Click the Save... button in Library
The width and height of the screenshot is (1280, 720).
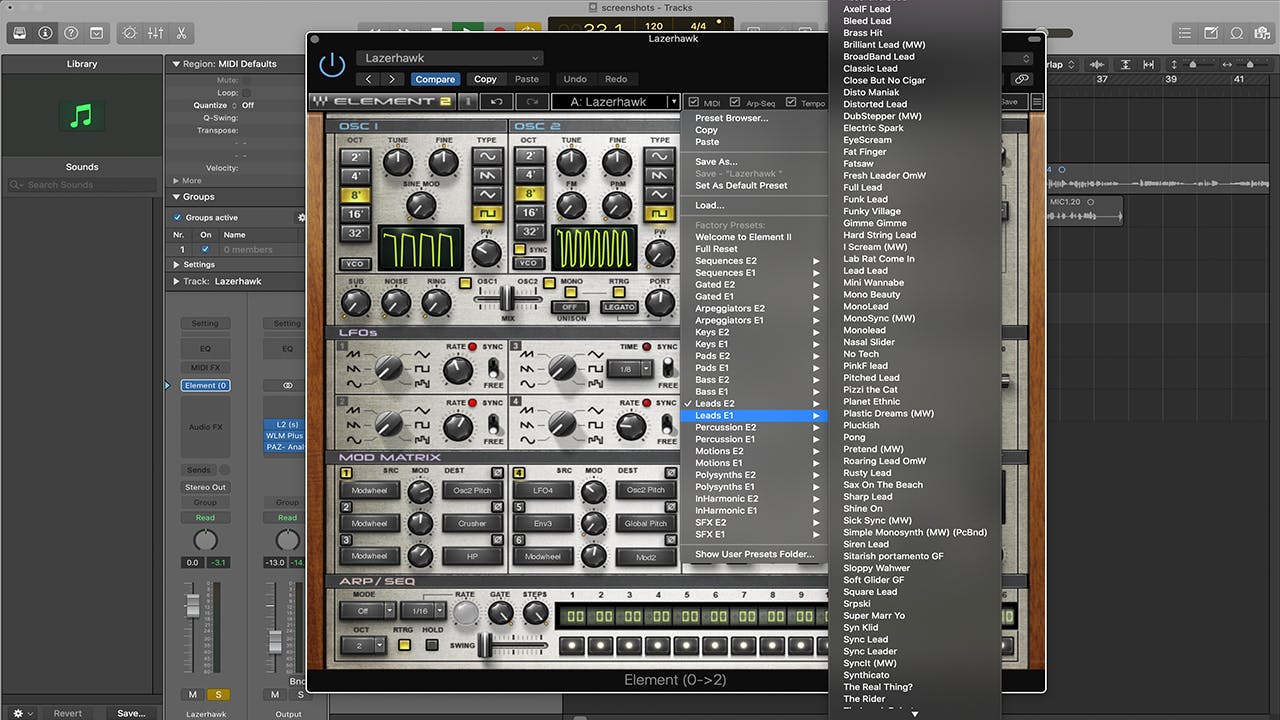[131, 713]
